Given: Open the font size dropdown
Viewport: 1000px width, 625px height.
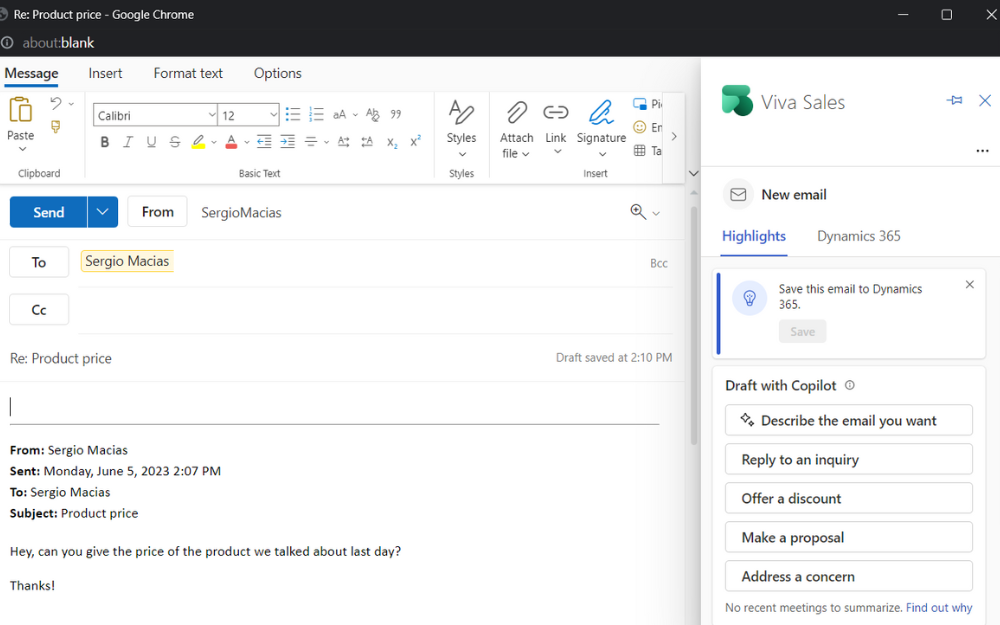Looking at the screenshot, I should pyautogui.click(x=273, y=115).
